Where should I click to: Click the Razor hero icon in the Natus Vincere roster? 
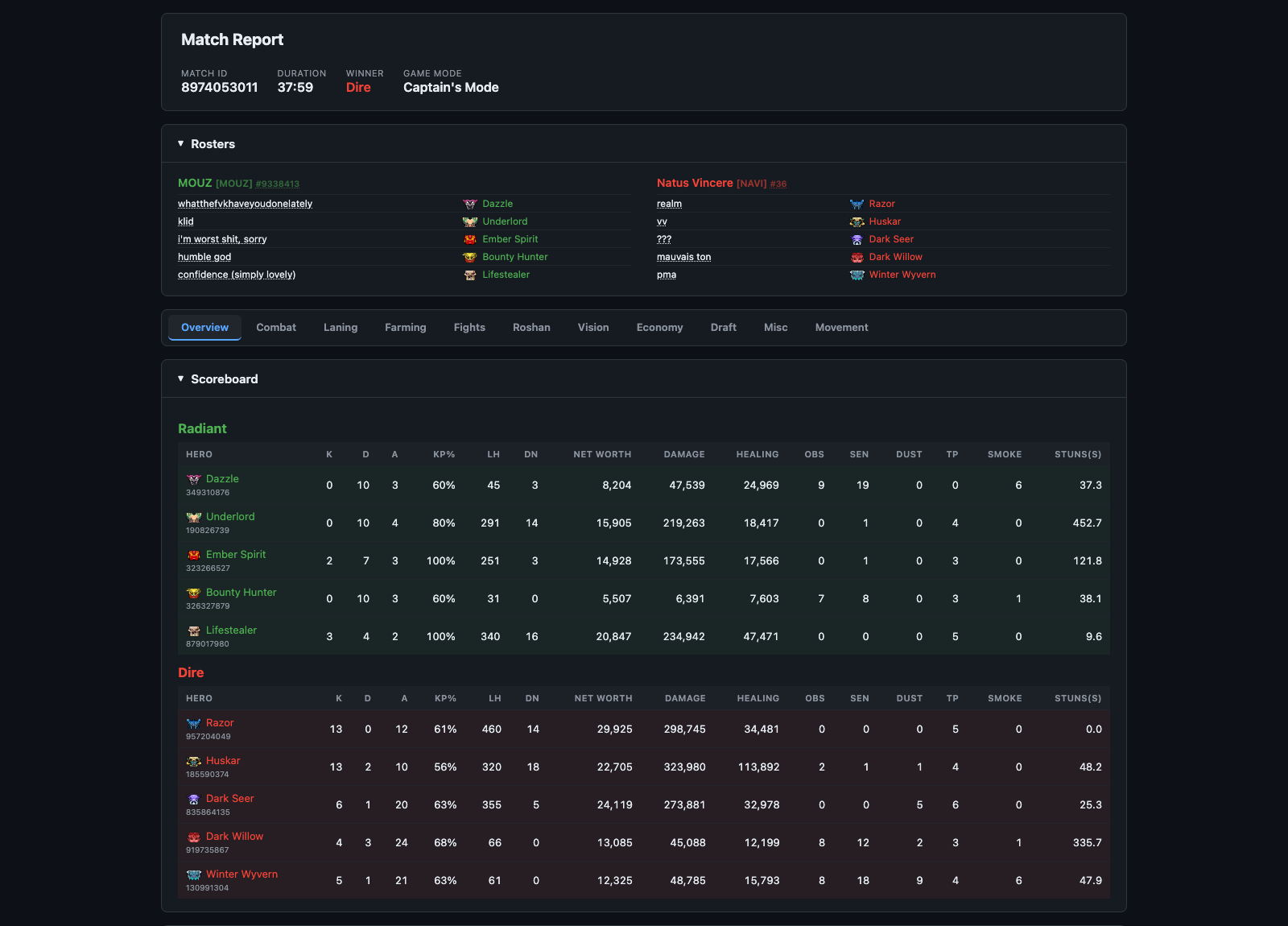point(857,205)
